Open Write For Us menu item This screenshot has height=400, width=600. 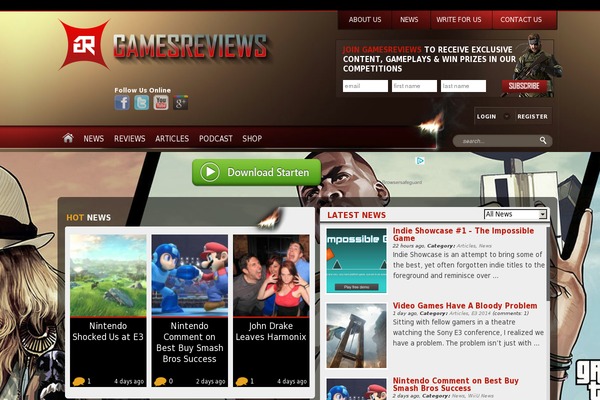[x=459, y=20]
